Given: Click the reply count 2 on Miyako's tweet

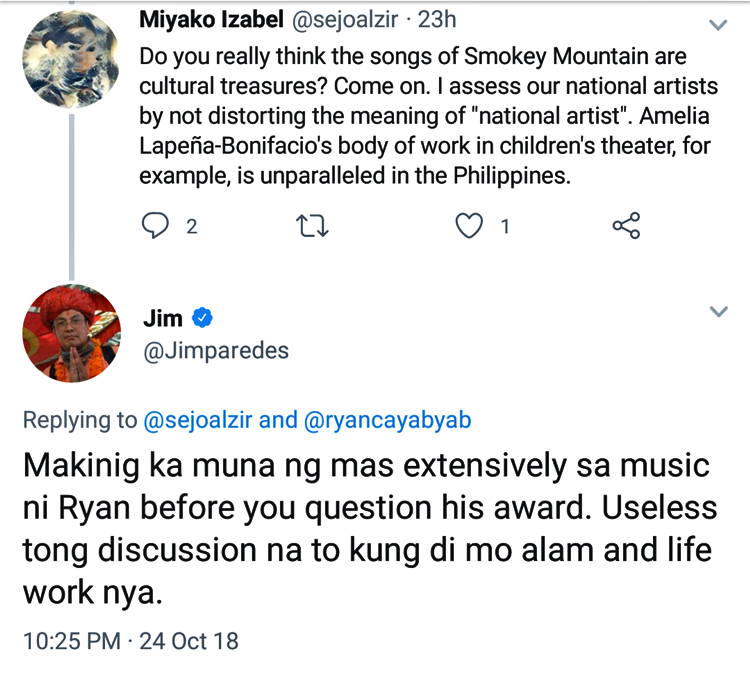Looking at the screenshot, I should 192,227.
